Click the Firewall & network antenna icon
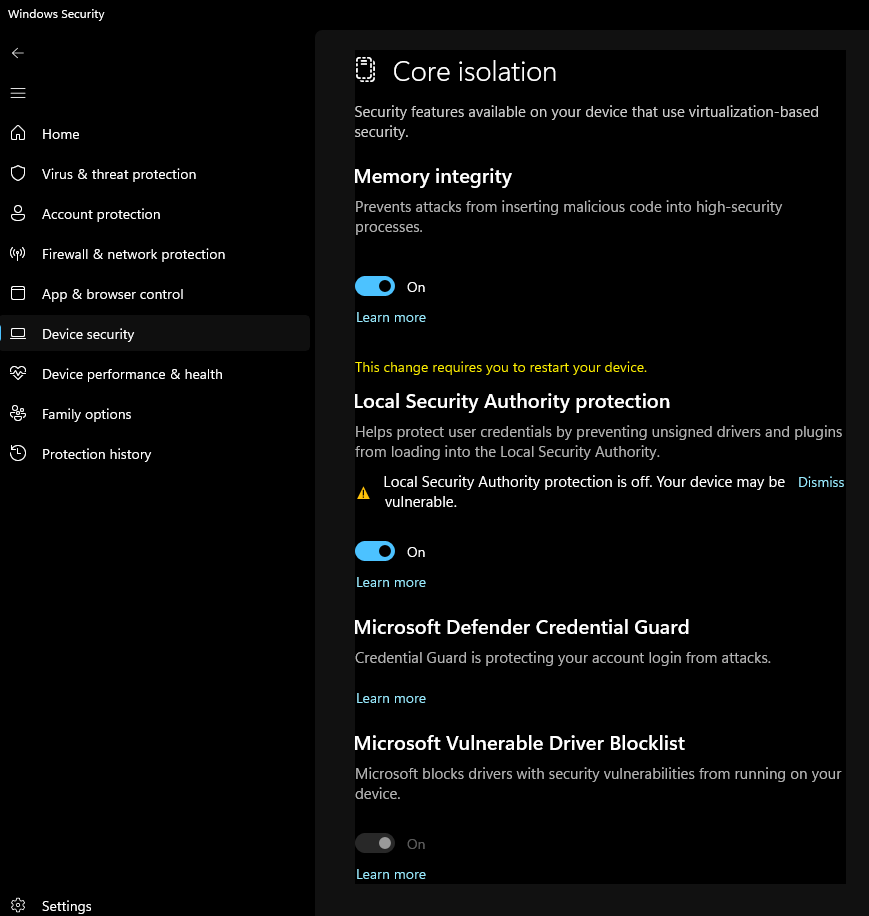The width and height of the screenshot is (869, 916). pyautogui.click(x=18, y=254)
